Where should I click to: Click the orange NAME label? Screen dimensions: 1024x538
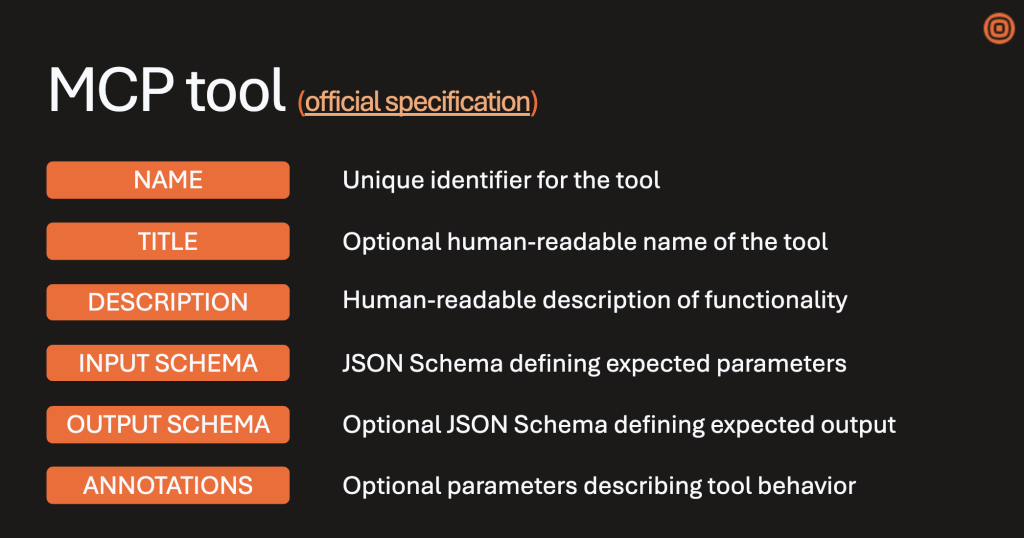pos(168,180)
